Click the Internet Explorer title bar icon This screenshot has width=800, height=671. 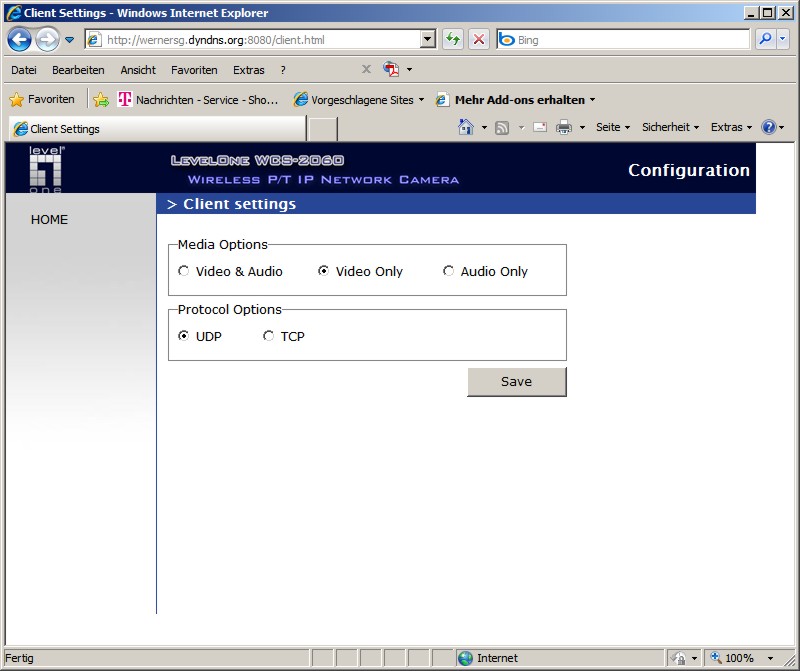click(x=14, y=13)
